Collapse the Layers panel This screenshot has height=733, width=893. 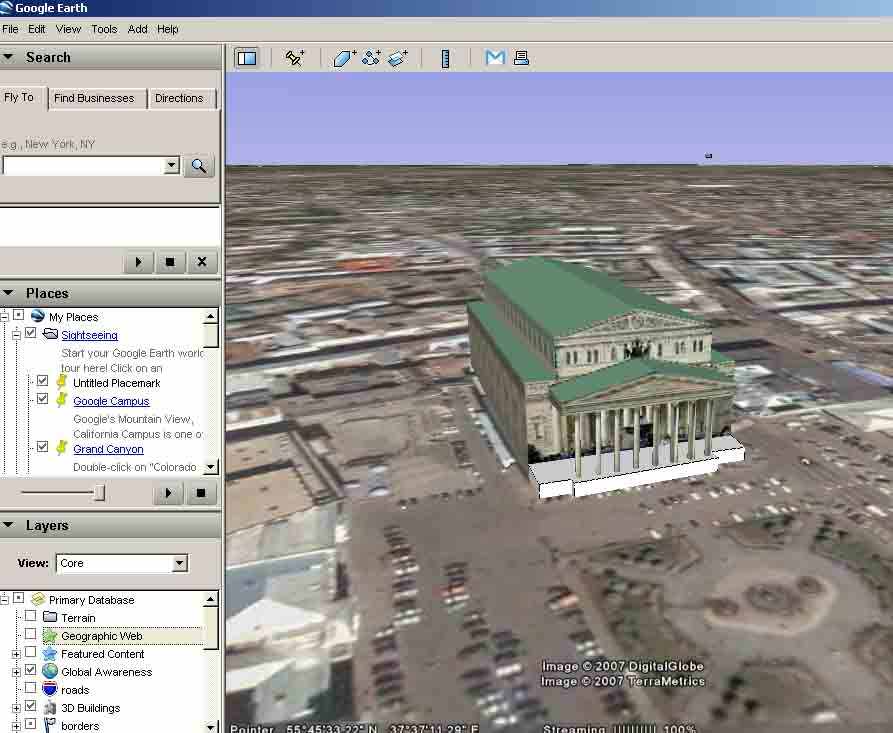pos(9,525)
